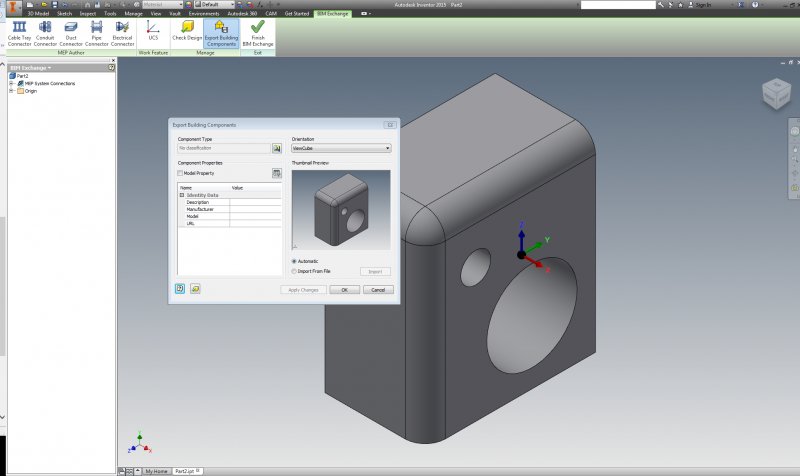
Task: Pick the Pipe Connector tool
Action: tap(97, 33)
